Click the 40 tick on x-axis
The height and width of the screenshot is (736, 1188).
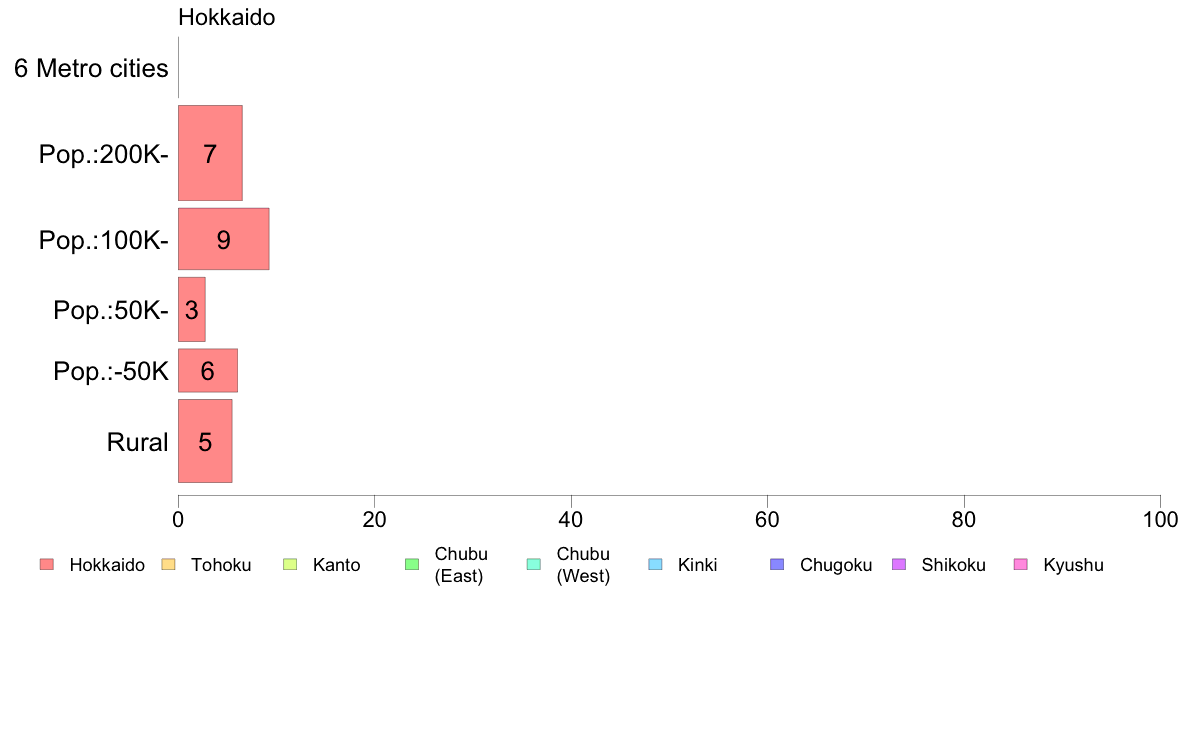pos(571,519)
